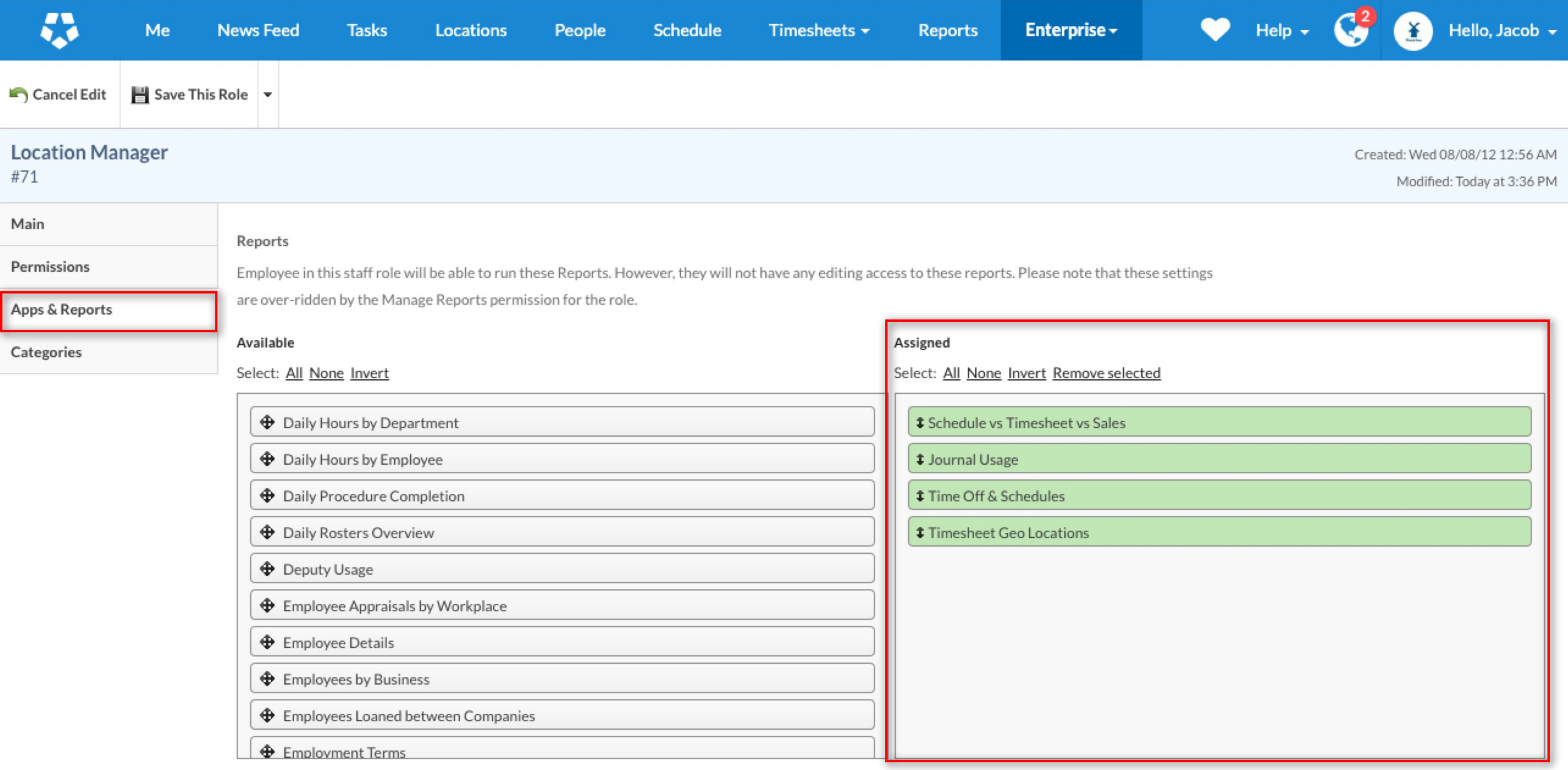Image resolution: width=1568 pixels, height=770 pixels.
Task: Expand the Save This Role dropdown arrow
Action: click(267, 95)
